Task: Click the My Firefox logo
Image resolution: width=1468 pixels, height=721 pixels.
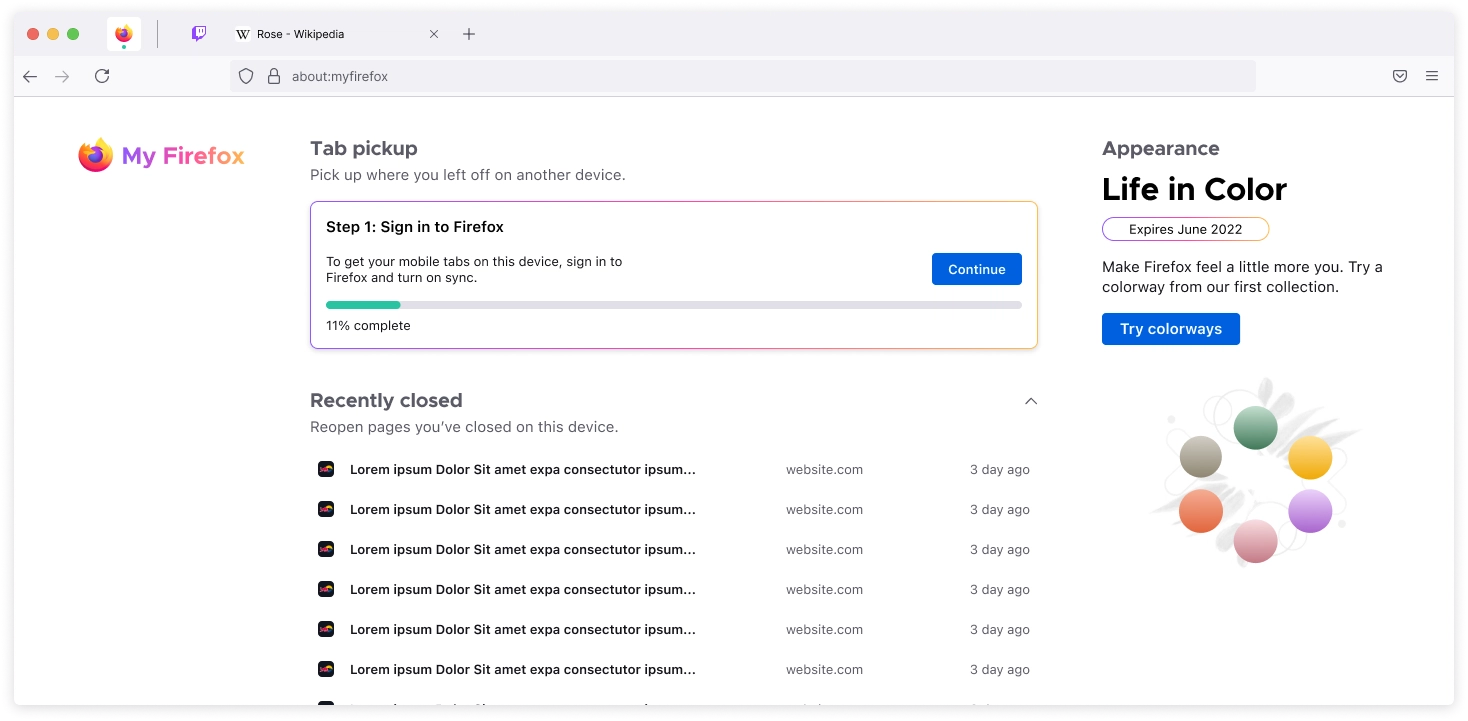Action: (x=161, y=155)
